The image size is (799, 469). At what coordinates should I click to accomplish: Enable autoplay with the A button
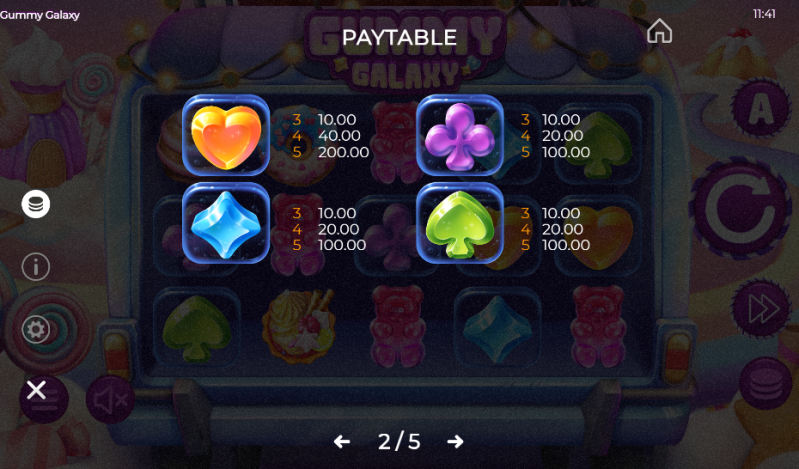(761, 108)
